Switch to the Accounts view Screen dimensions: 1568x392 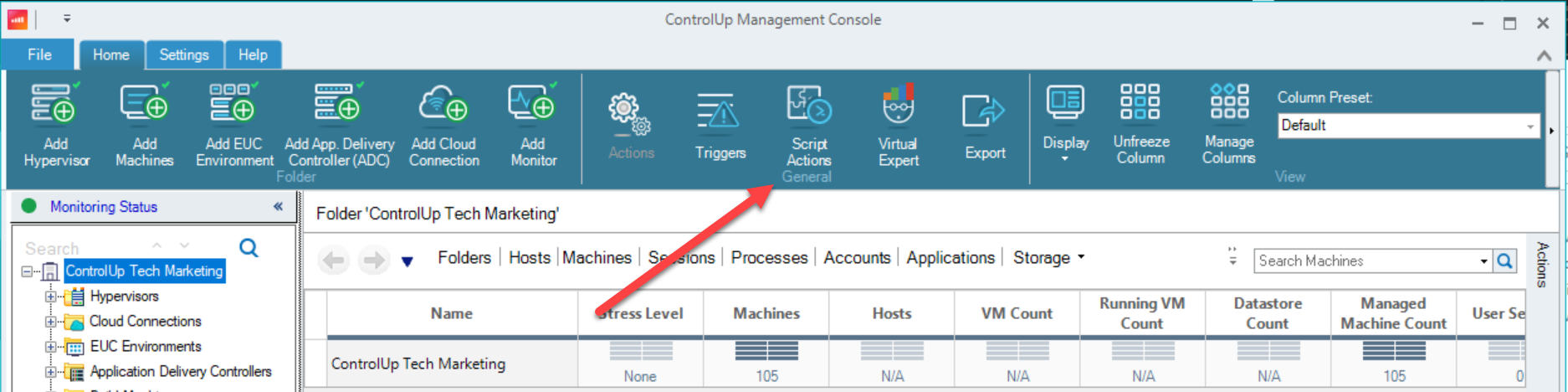(857, 257)
